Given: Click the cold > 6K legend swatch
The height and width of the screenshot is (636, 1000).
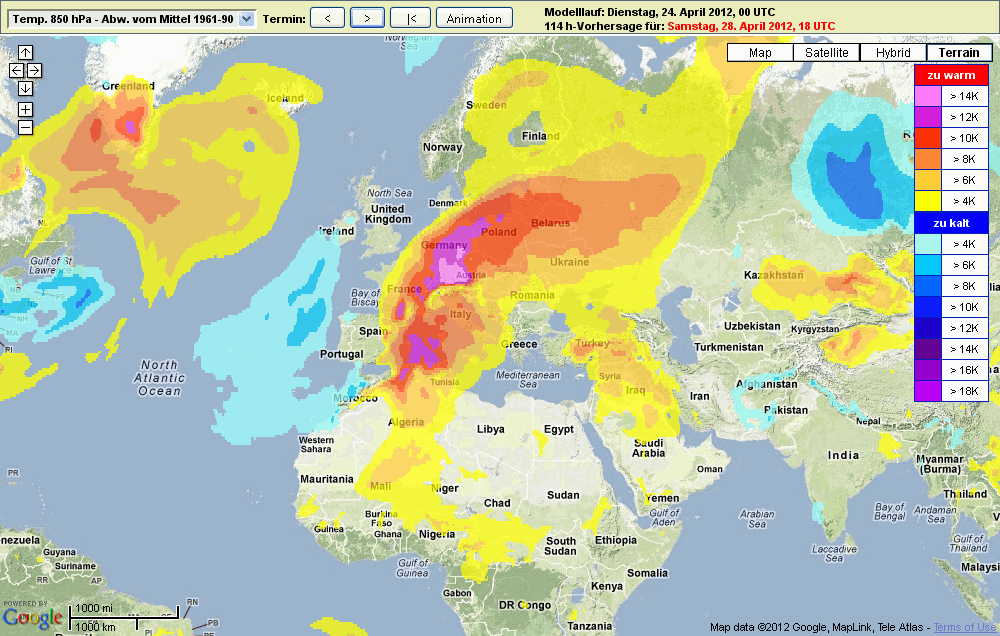Looking at the screenshot, I should coord(928,265).
